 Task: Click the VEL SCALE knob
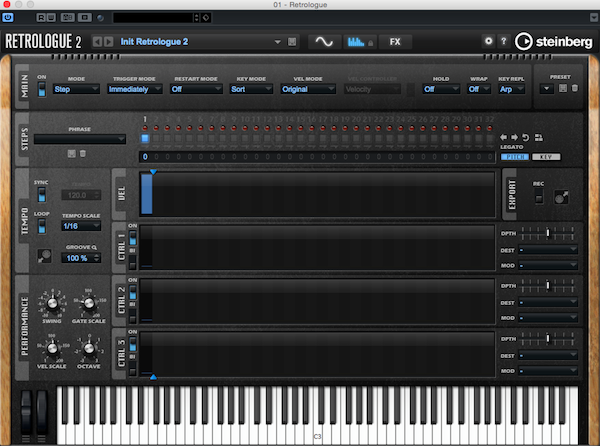52,348
